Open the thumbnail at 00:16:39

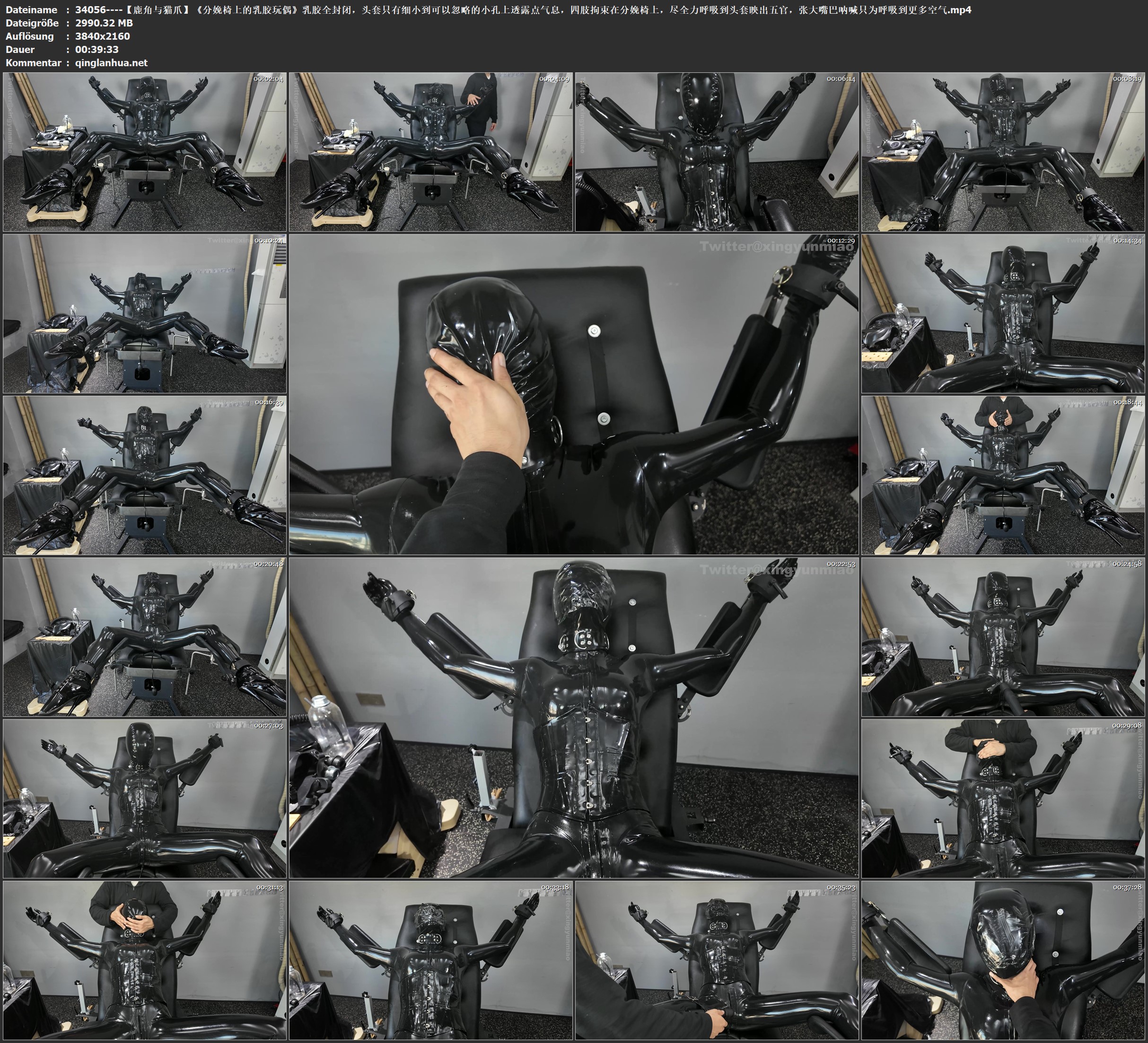tap(145, 475)
